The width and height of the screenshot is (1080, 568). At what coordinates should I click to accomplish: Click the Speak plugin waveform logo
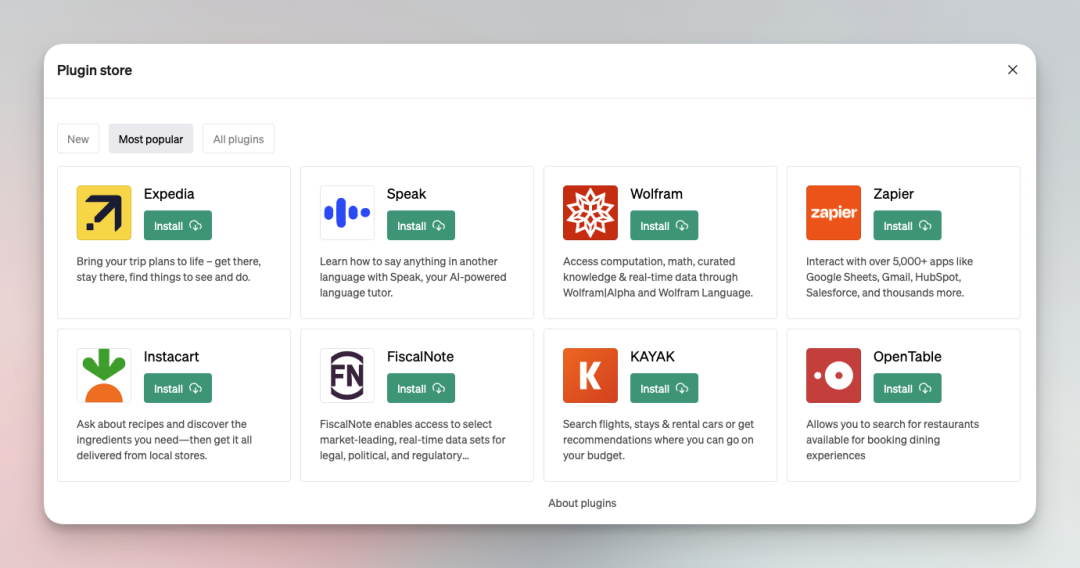coord(347,213)
